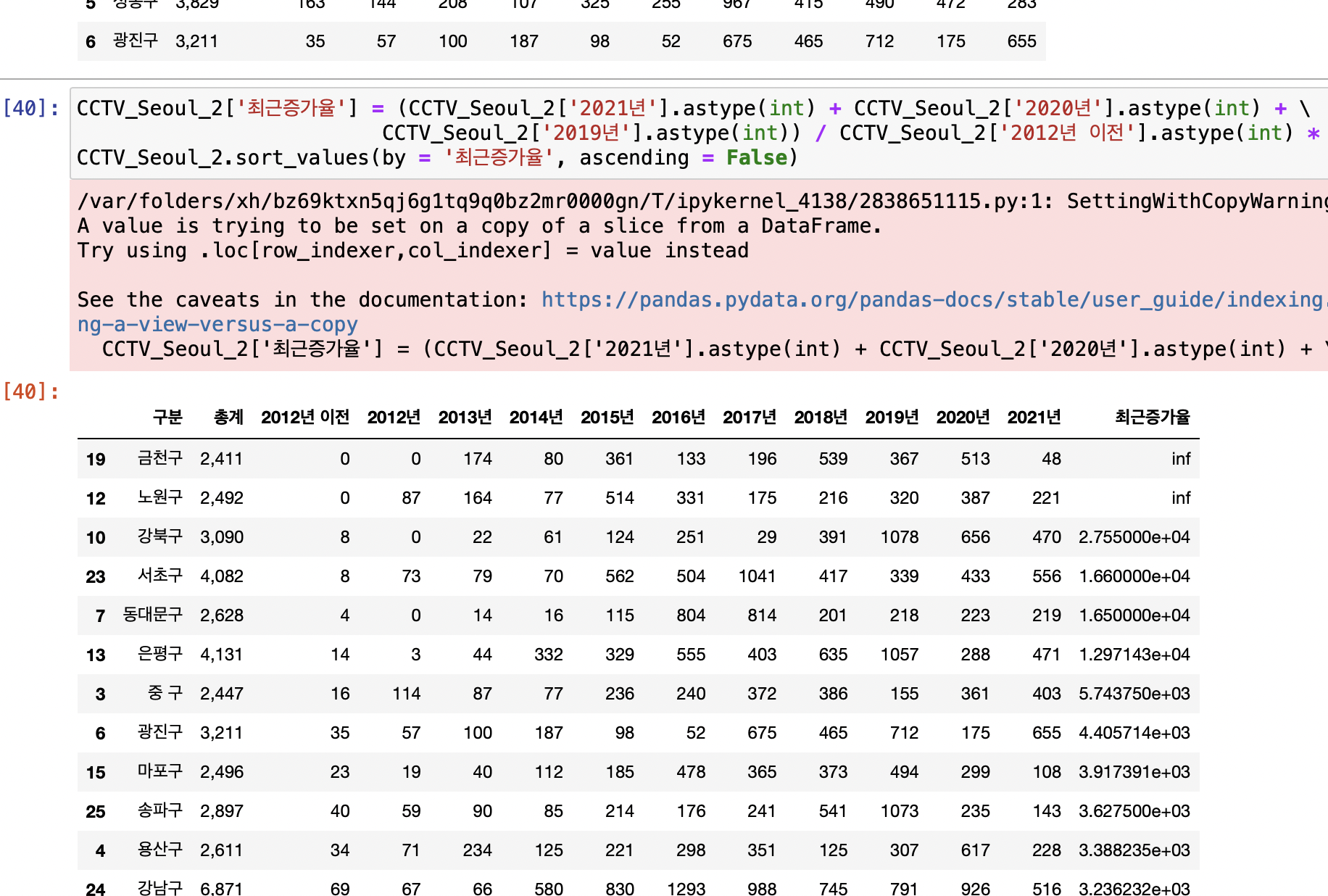Click the 2018년 column header
The width and height of the screenshot is (1328, 896).
[x=821, y=417]
